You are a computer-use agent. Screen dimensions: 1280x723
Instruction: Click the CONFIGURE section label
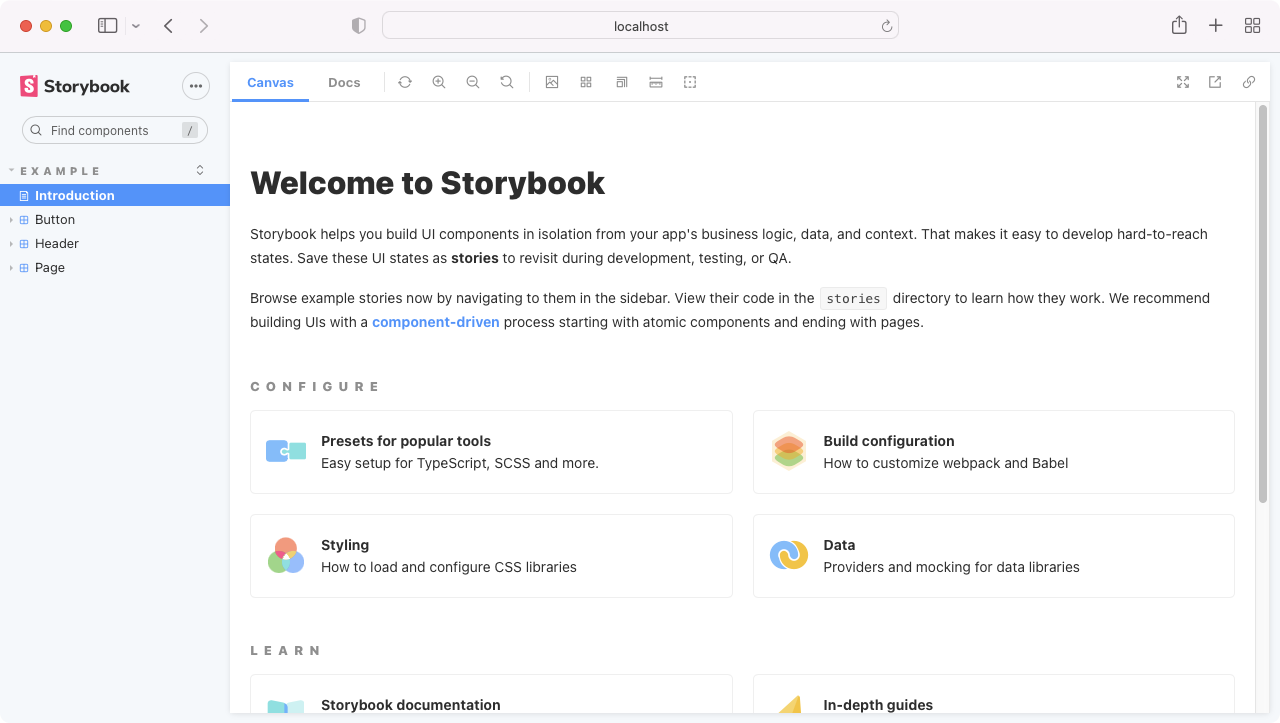315,386
